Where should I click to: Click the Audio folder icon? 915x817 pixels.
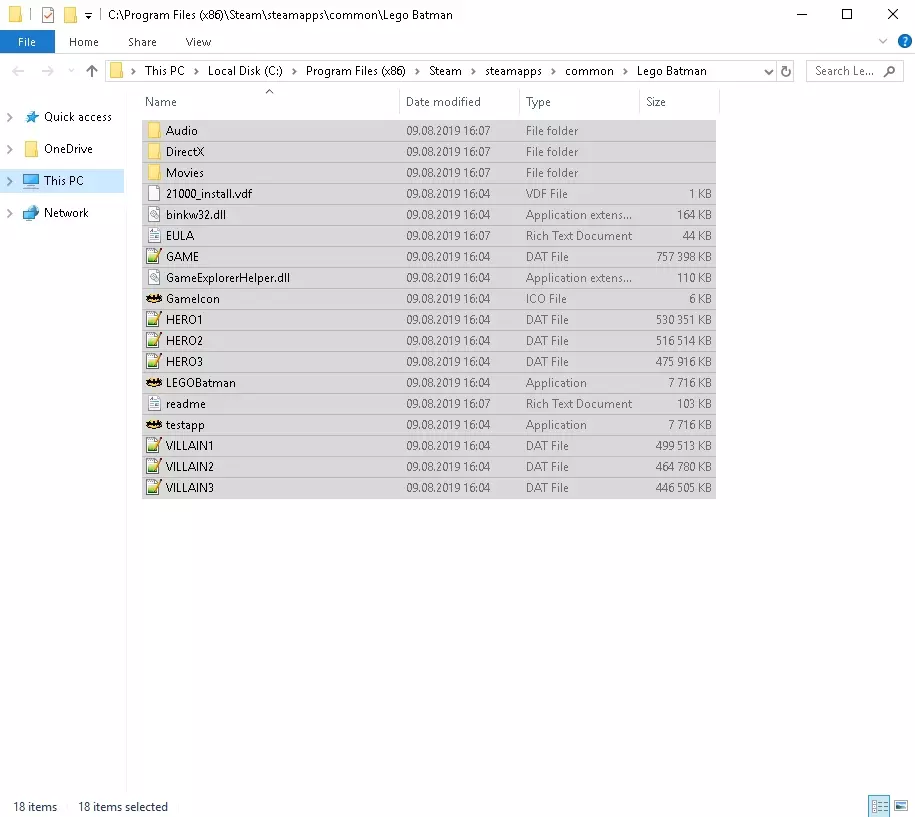click(x=154, y=131)
